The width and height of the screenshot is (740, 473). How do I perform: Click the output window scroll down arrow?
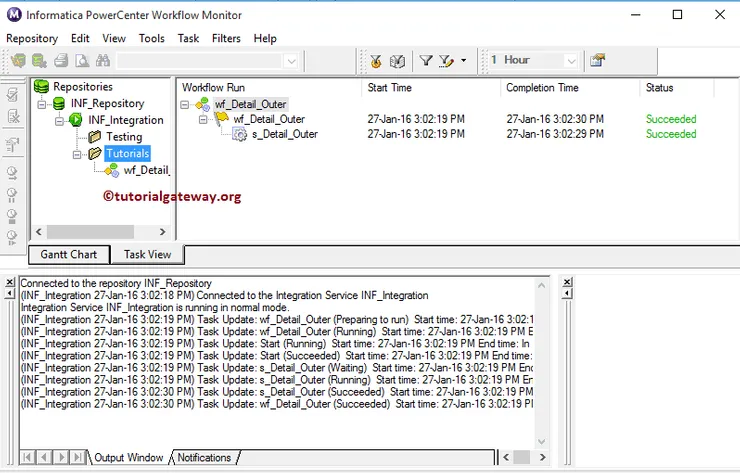pos(542,442)
